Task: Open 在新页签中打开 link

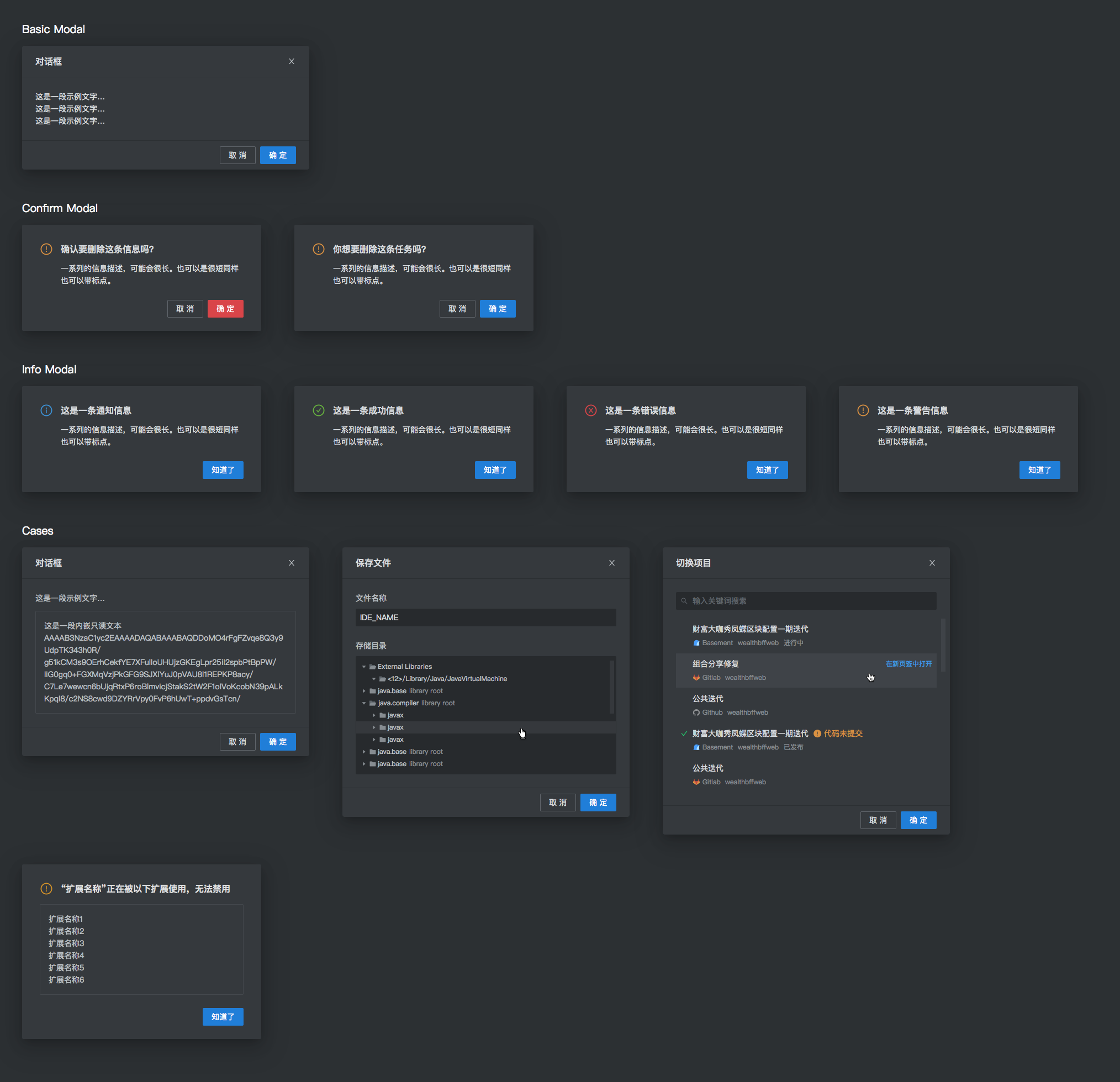Action: point(908,663)
